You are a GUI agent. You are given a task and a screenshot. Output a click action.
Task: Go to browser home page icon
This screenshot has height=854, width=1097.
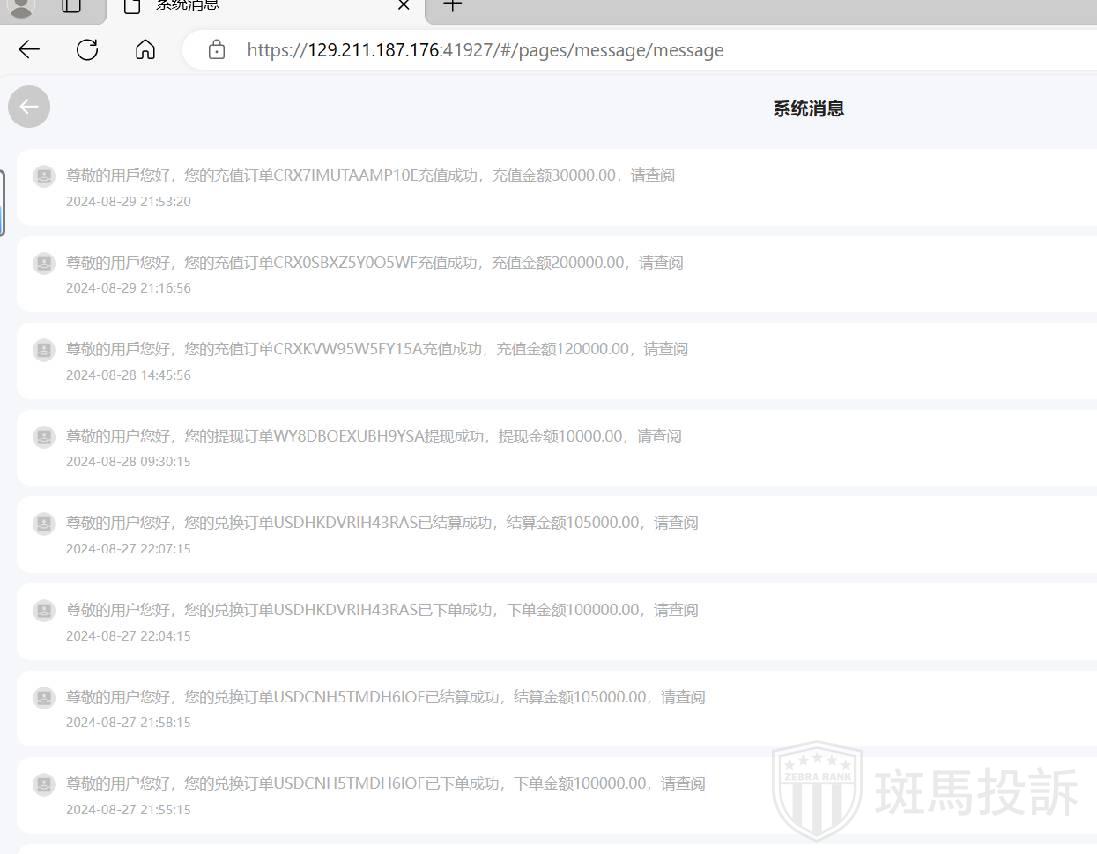(145, 50)
